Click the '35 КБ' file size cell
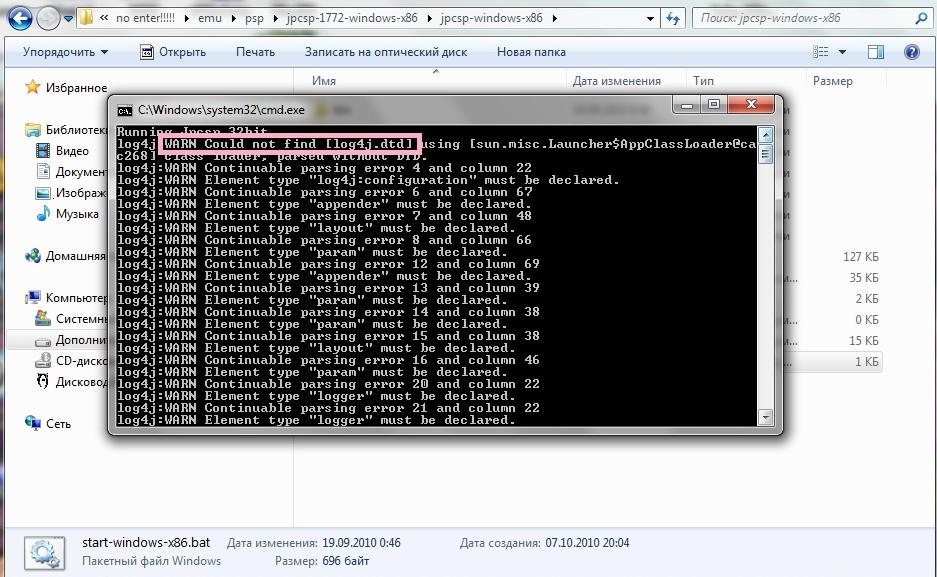Viewport: 937px width, 577px height. (x=863, y=278)
